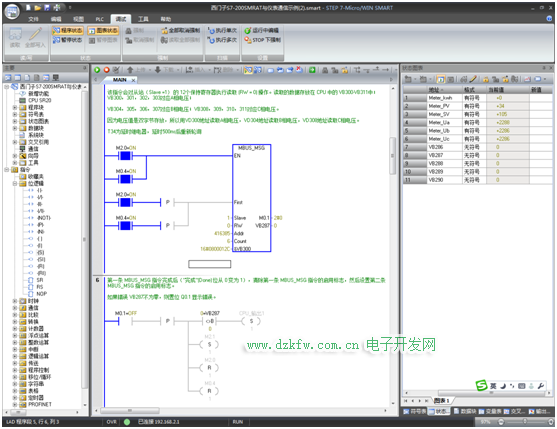Toggle the 暂停状态 pause status button
The image size is (557, 429).
point(67,40)
